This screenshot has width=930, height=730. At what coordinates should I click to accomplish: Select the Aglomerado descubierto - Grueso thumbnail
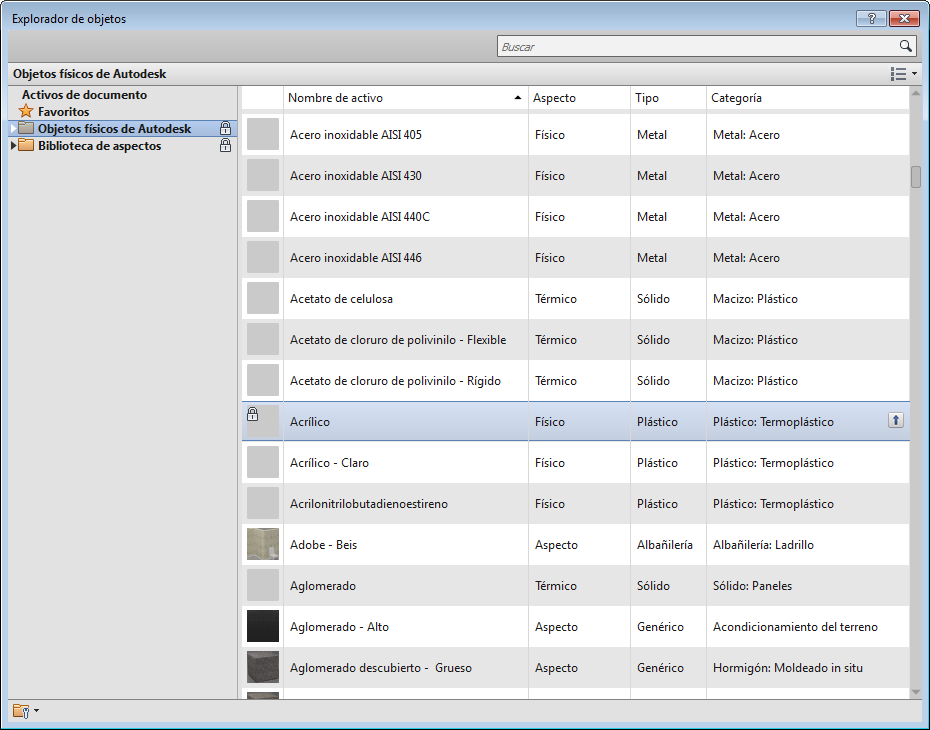click(263, 667)
